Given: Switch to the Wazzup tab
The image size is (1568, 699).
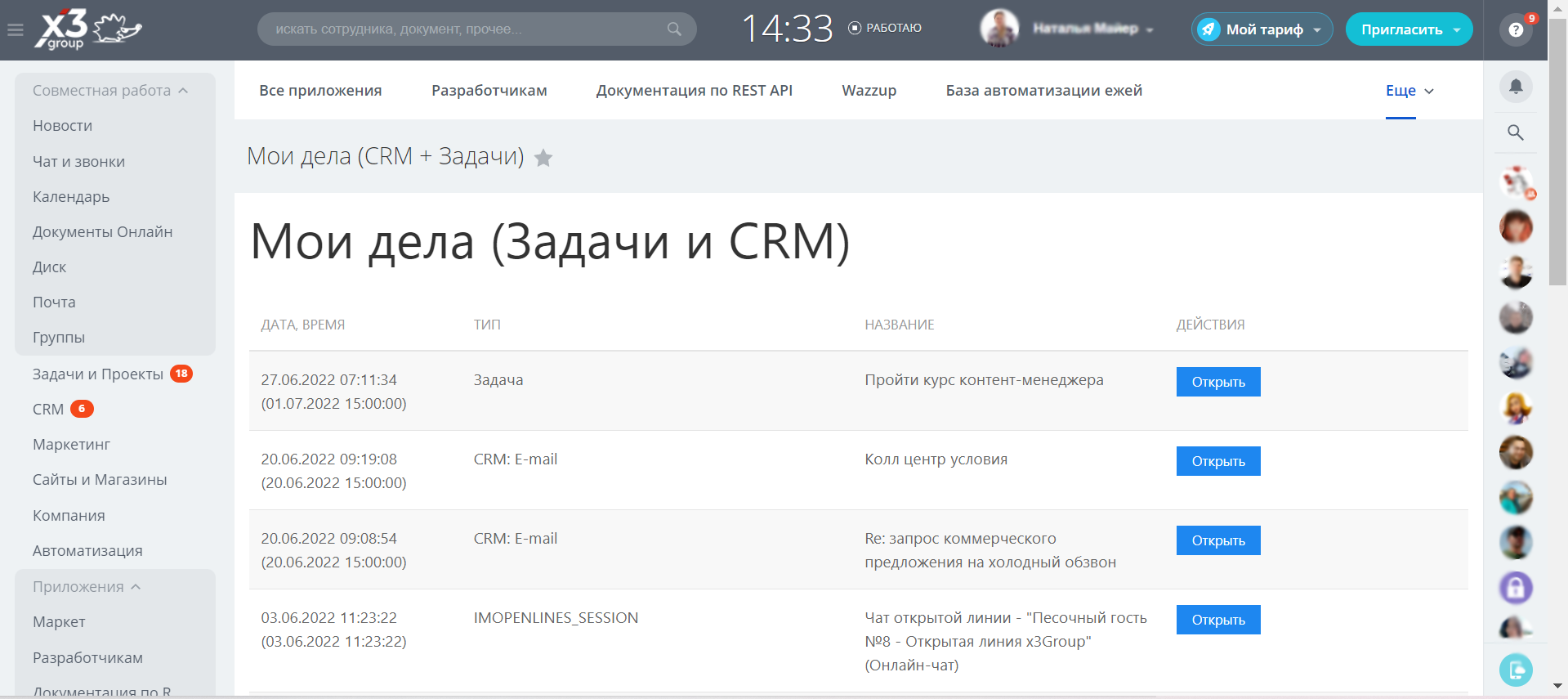Looking at the screenshot, I should click(869, 91).
